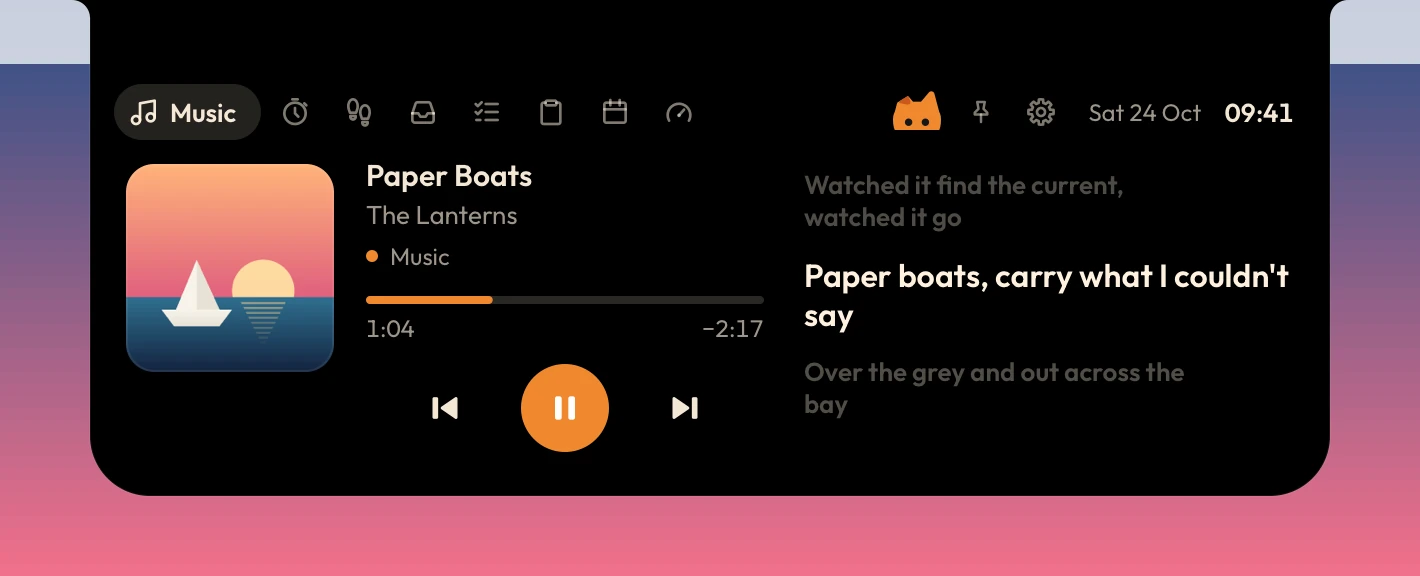Open the timer tab icon
The height and width of the screenshot is (576, 1420).
click(x=295, y=112)
